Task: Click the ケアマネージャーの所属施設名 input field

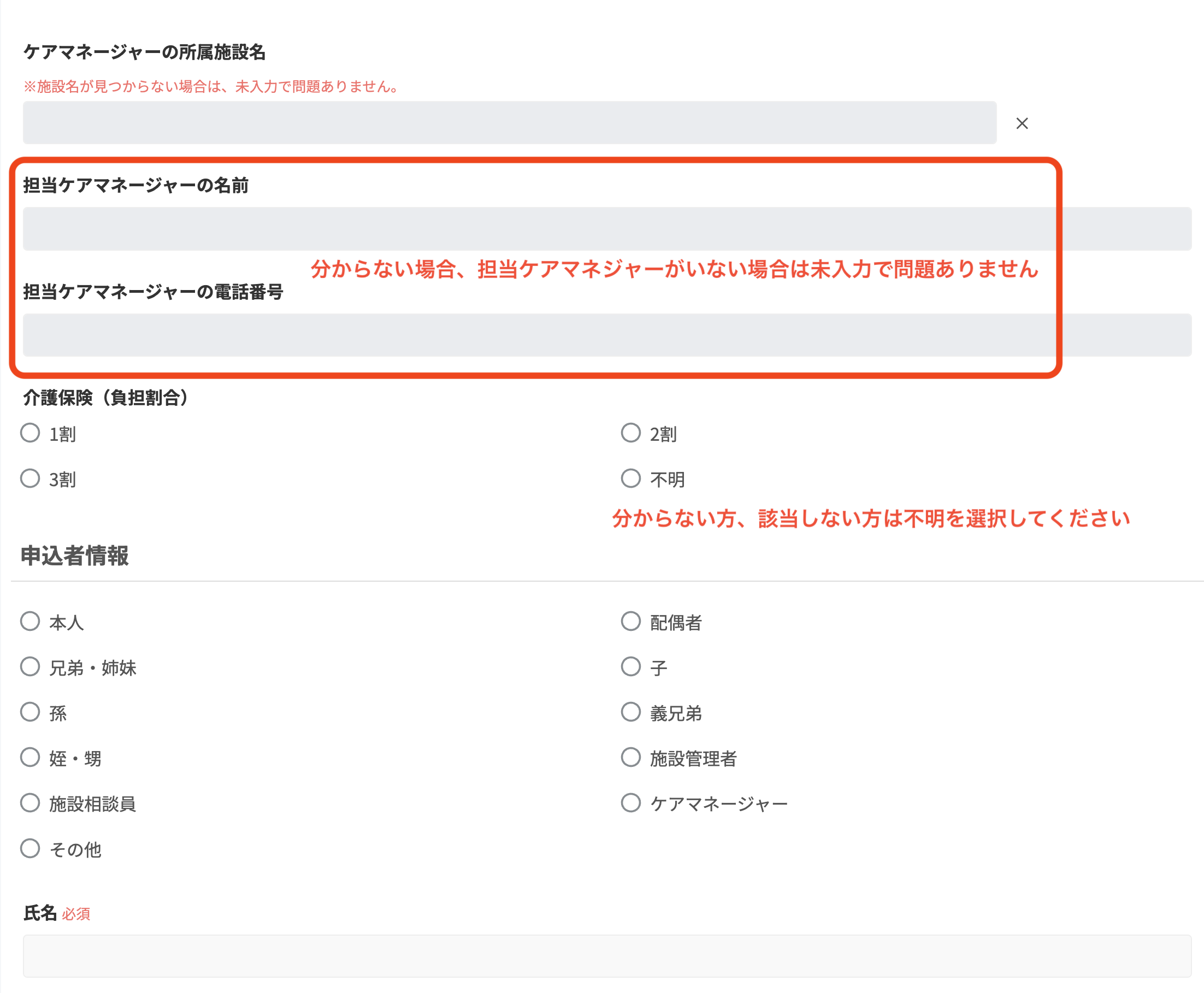Action: pyautogui.click(x=509, y=122)
